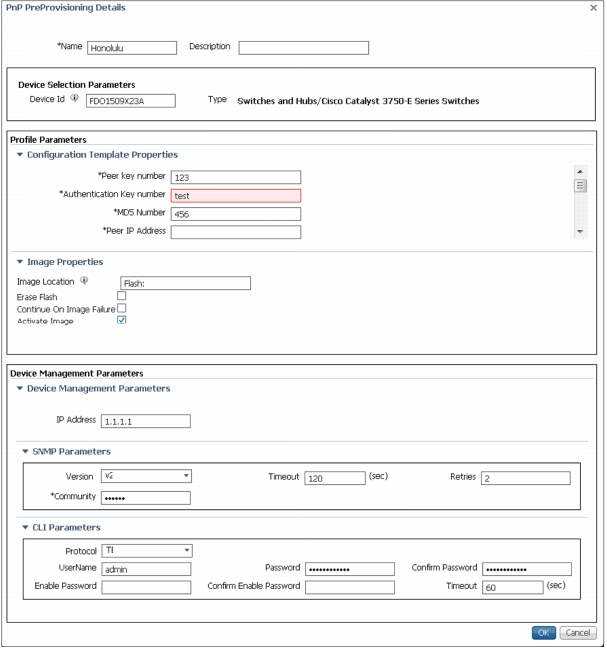This screenshot has width=607, height=650.
Task: Click the Device Selection Parameters heading
Action: 77,85
